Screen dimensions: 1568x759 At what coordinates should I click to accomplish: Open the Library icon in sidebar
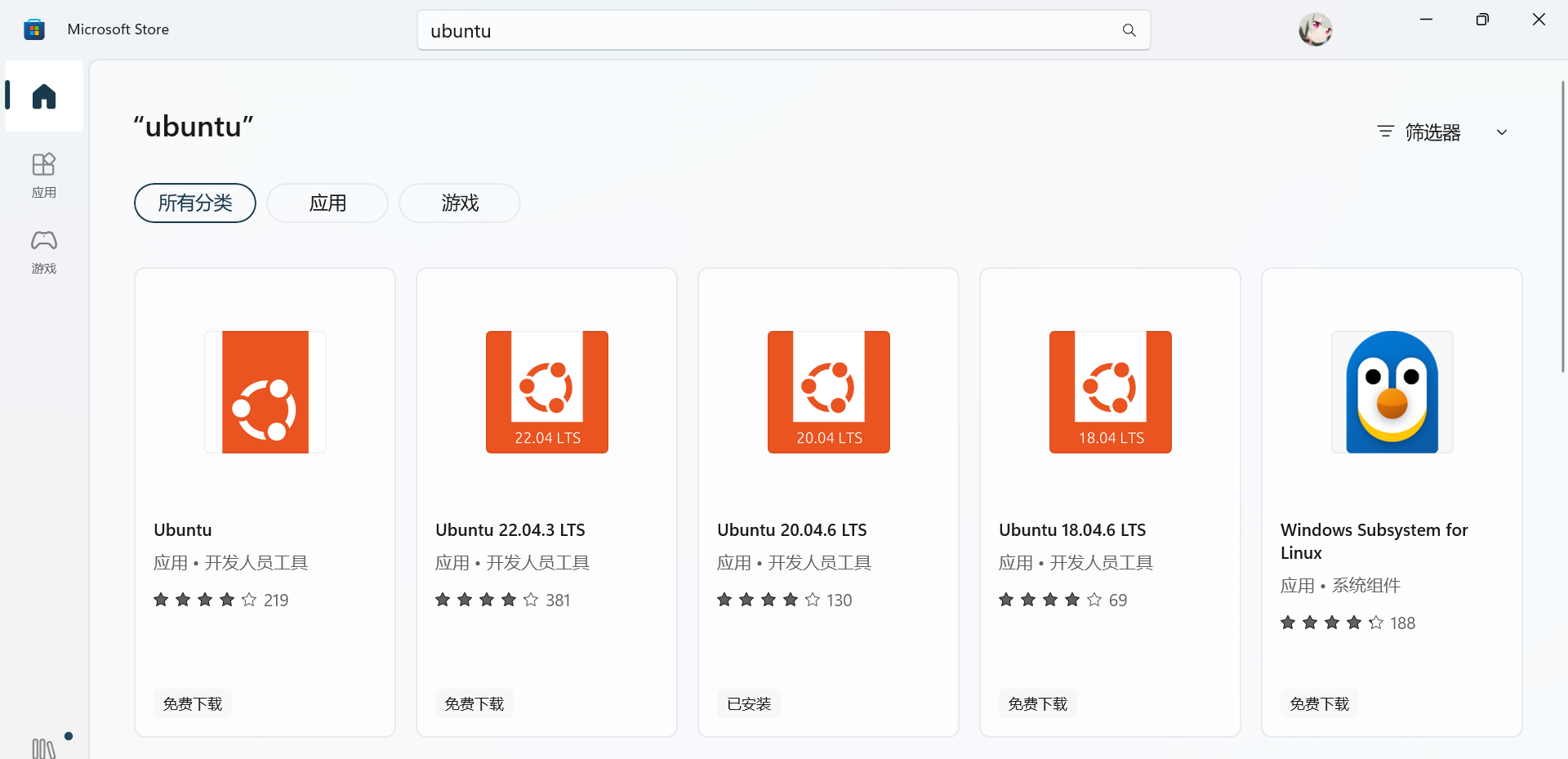click(44, 748)
